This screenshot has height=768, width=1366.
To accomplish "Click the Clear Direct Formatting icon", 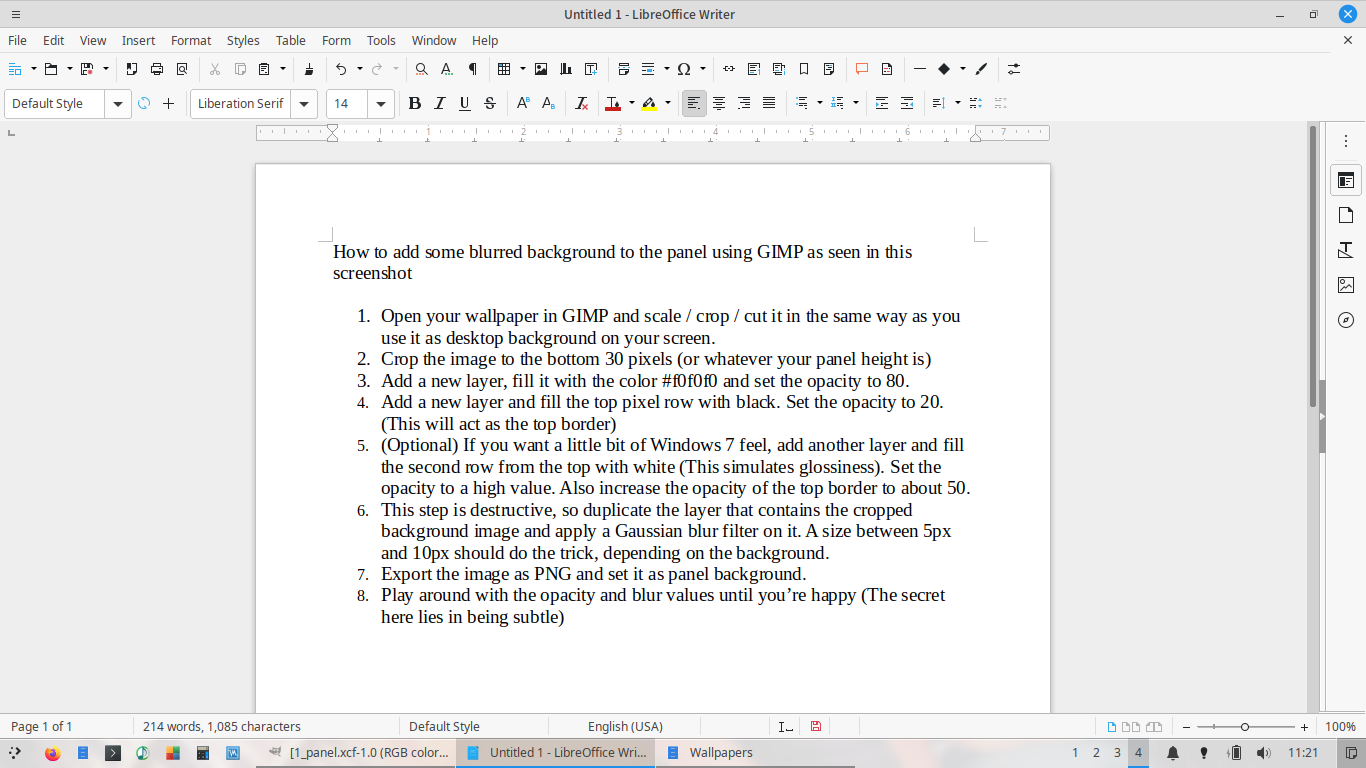I will [x=581, y=103].
